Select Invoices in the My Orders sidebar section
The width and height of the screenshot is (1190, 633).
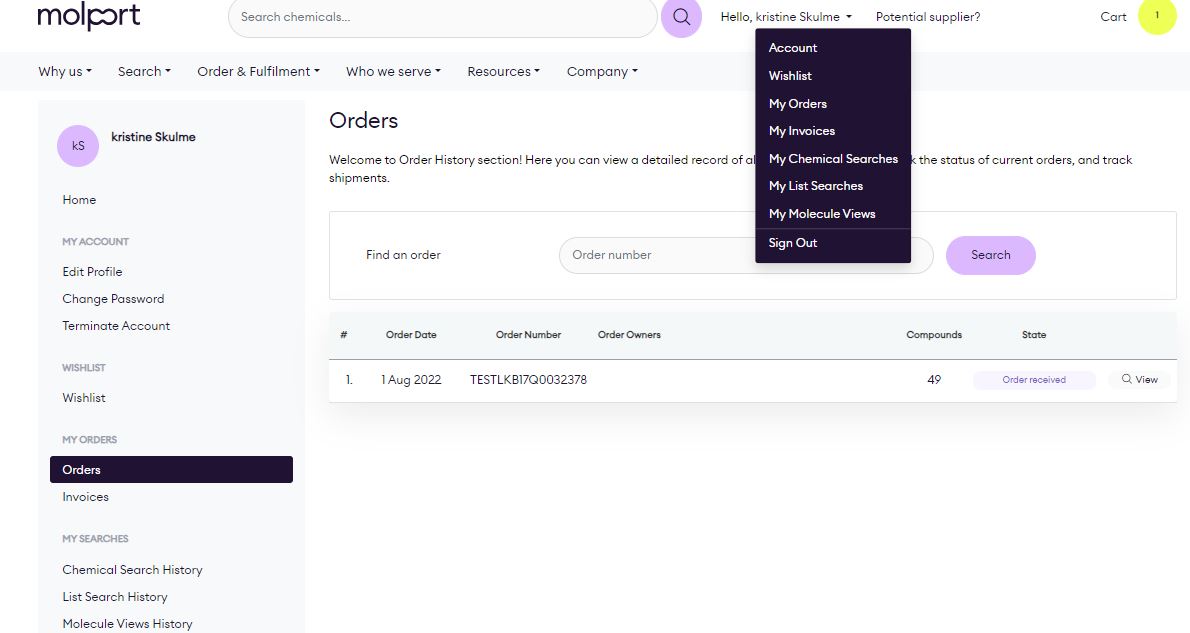coord(85,496)
